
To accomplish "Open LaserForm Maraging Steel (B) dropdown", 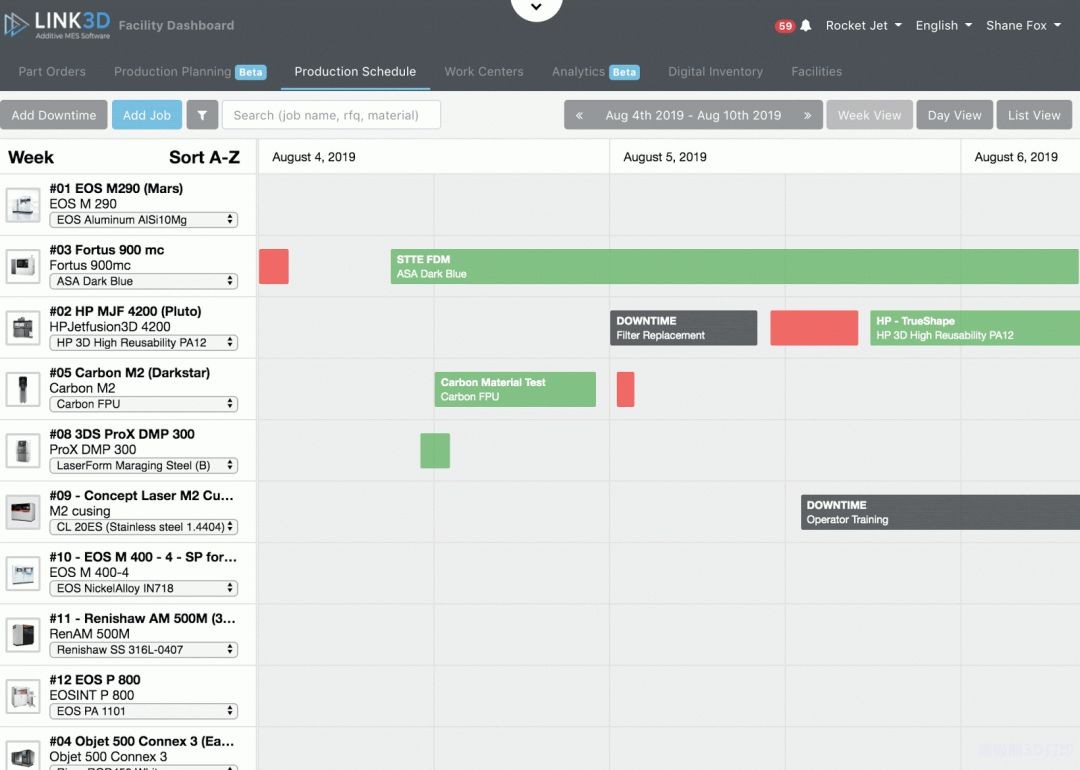I will pos(143,466).
